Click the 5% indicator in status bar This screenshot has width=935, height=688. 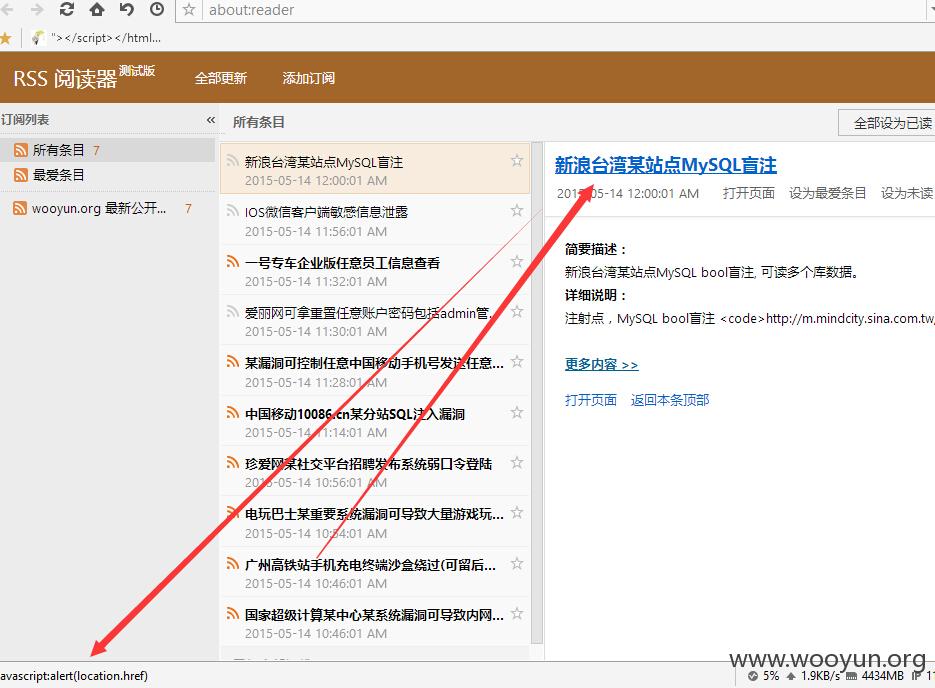coord(764,676)
